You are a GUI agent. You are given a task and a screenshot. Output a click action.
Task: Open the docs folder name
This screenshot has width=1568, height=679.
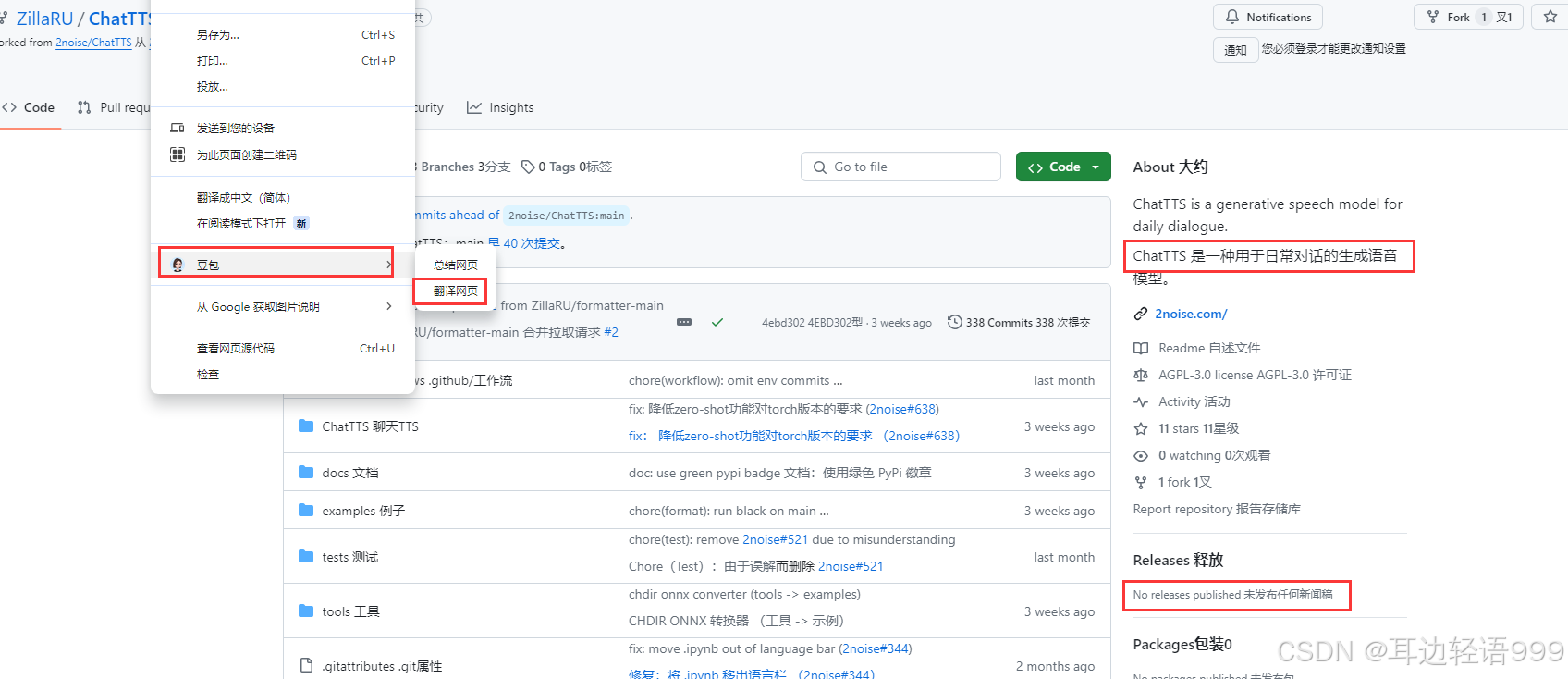point(349,473)
